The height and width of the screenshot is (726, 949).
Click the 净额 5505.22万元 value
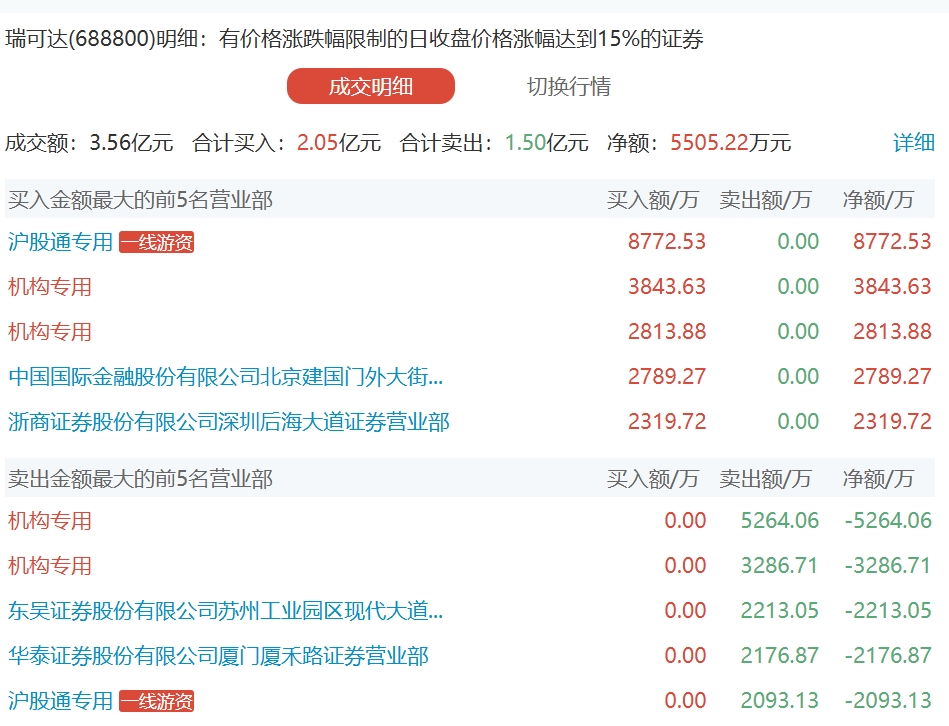(731, 143)
